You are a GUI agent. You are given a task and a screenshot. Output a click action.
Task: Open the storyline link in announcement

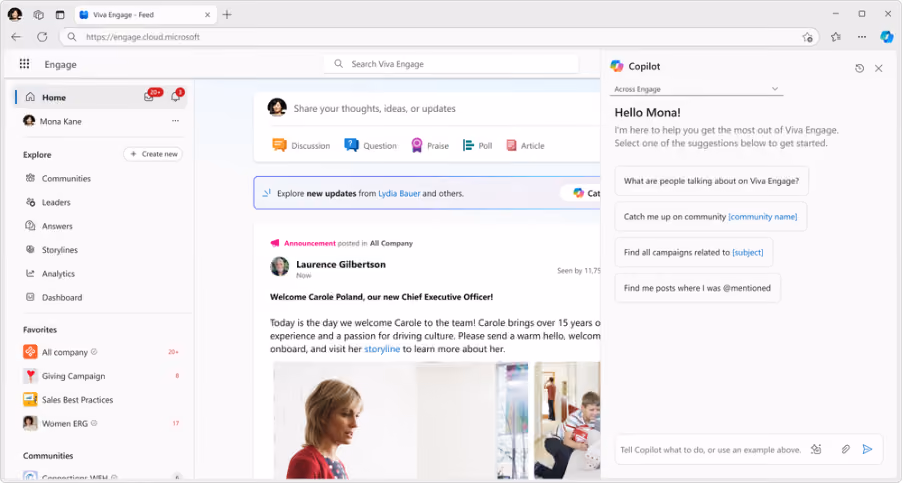coord(382,349)
